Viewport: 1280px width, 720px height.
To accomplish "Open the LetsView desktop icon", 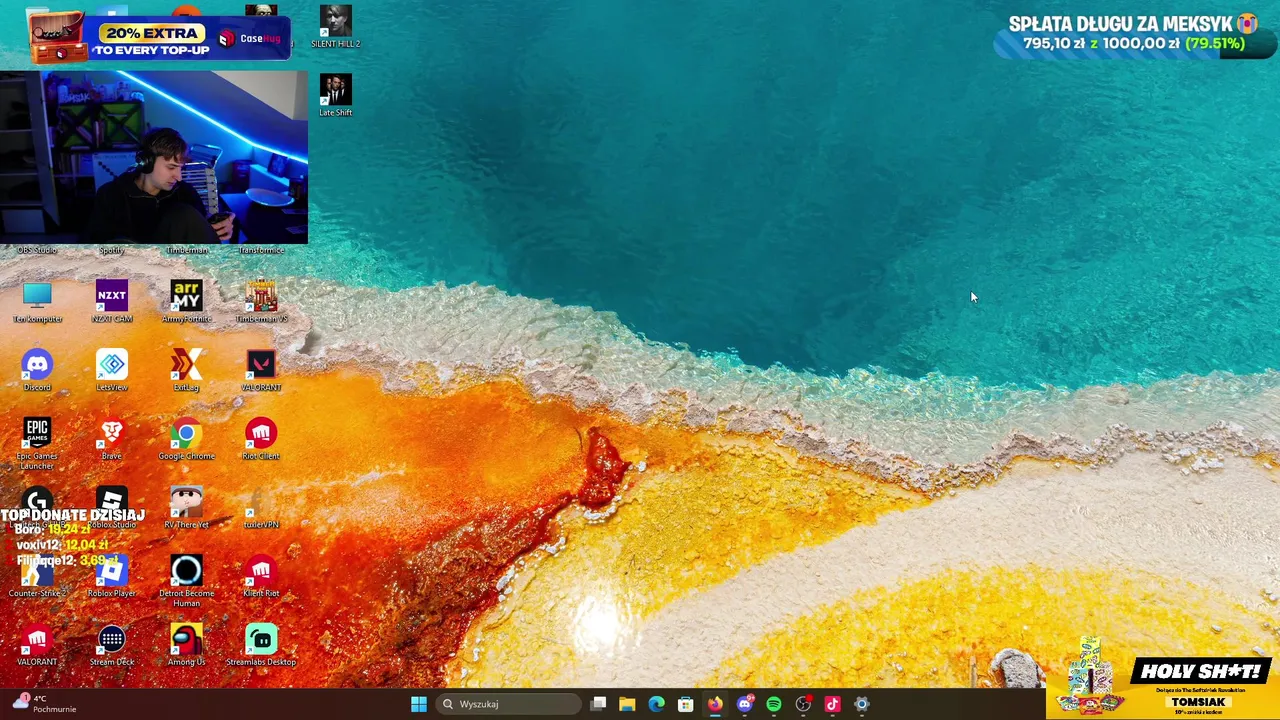I will [112, 370].
